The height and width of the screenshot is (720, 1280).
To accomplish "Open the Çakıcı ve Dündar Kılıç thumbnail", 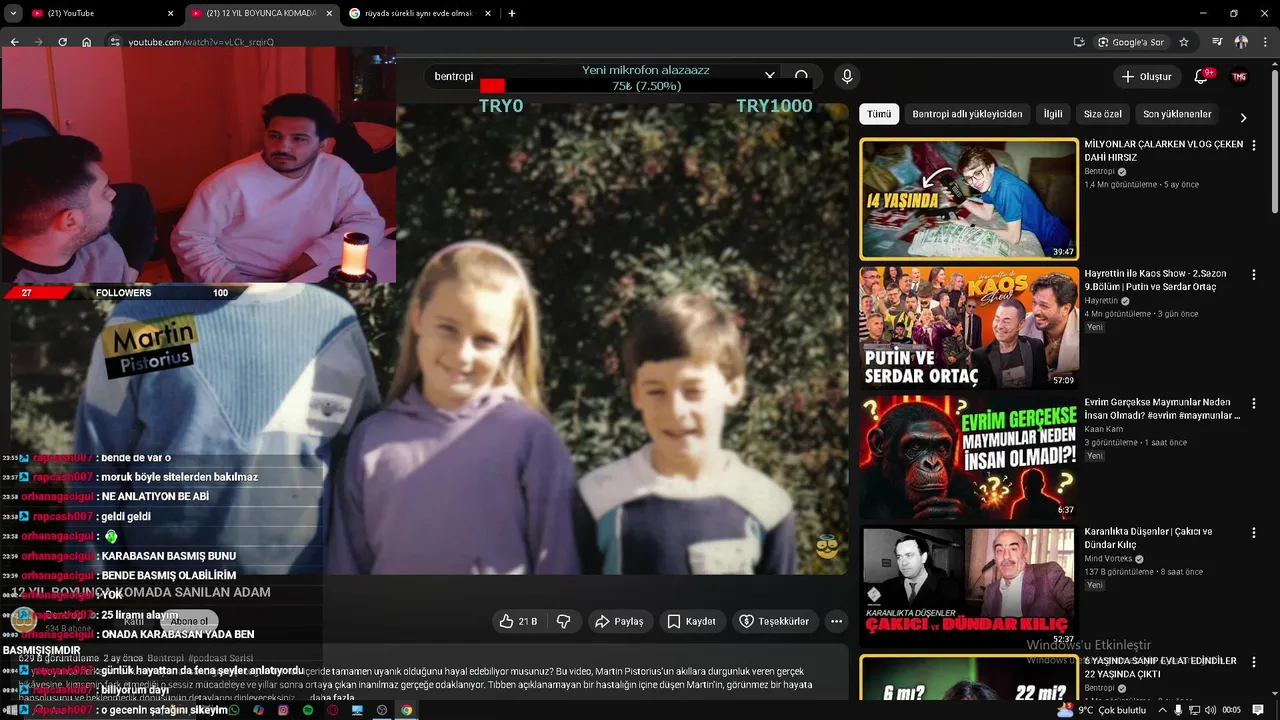I will [x=969, y=587].
